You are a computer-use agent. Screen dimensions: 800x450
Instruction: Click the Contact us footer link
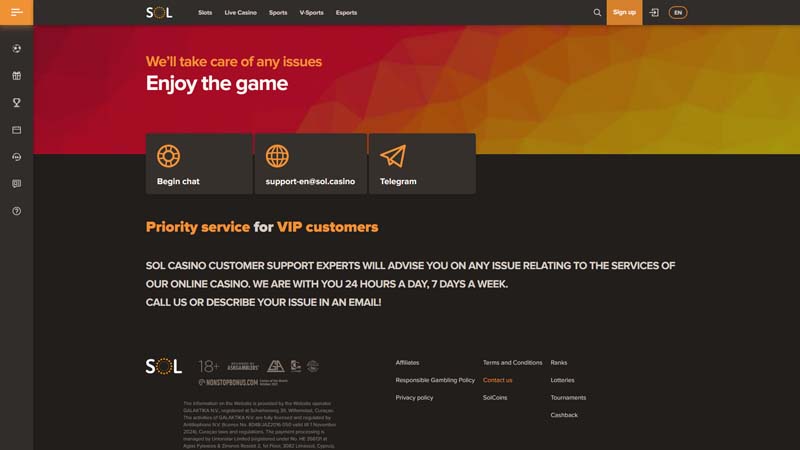pos(497,380)
